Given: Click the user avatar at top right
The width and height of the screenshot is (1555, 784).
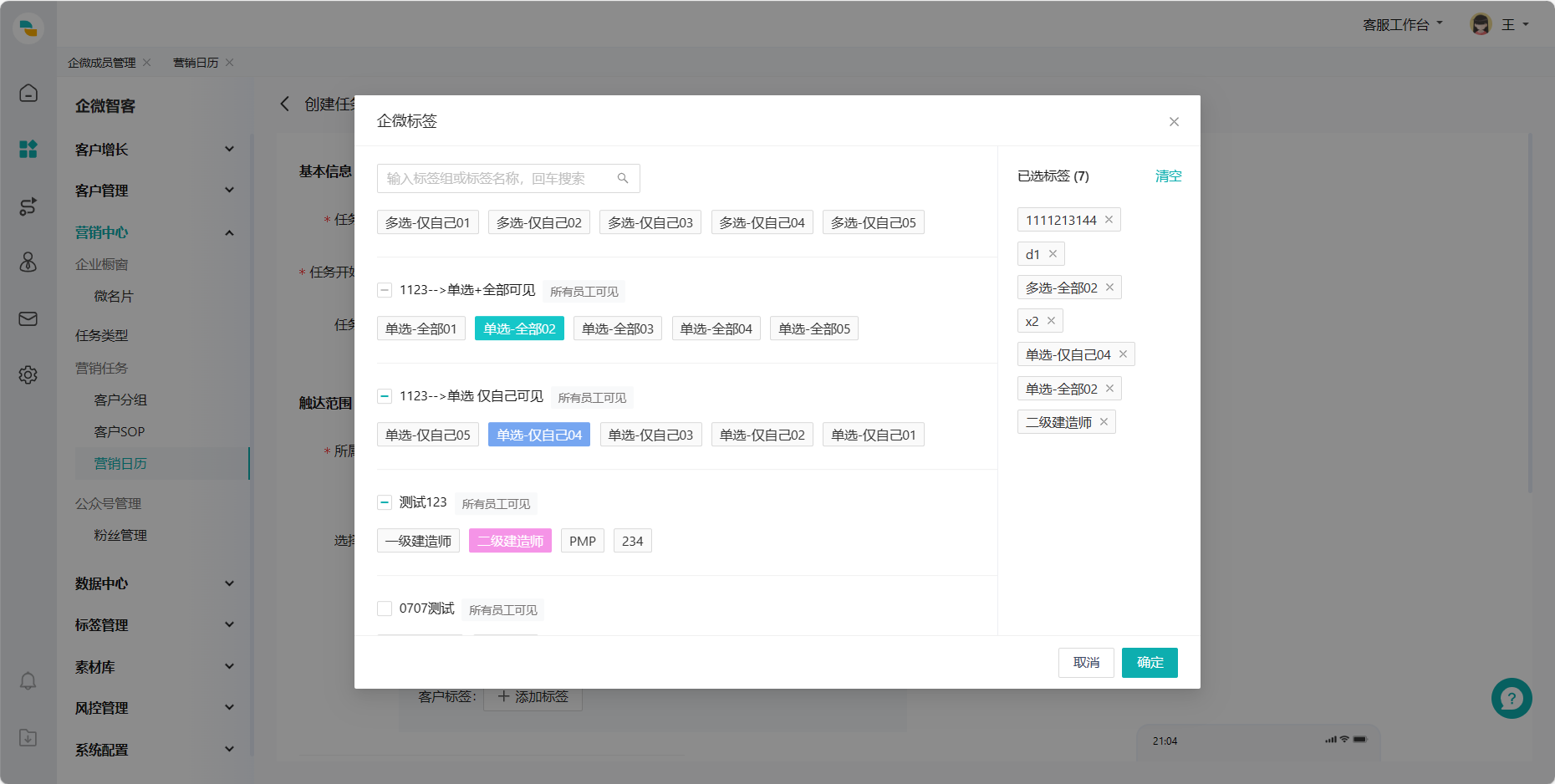Looking at the screenshot, I should [1481, 24].
